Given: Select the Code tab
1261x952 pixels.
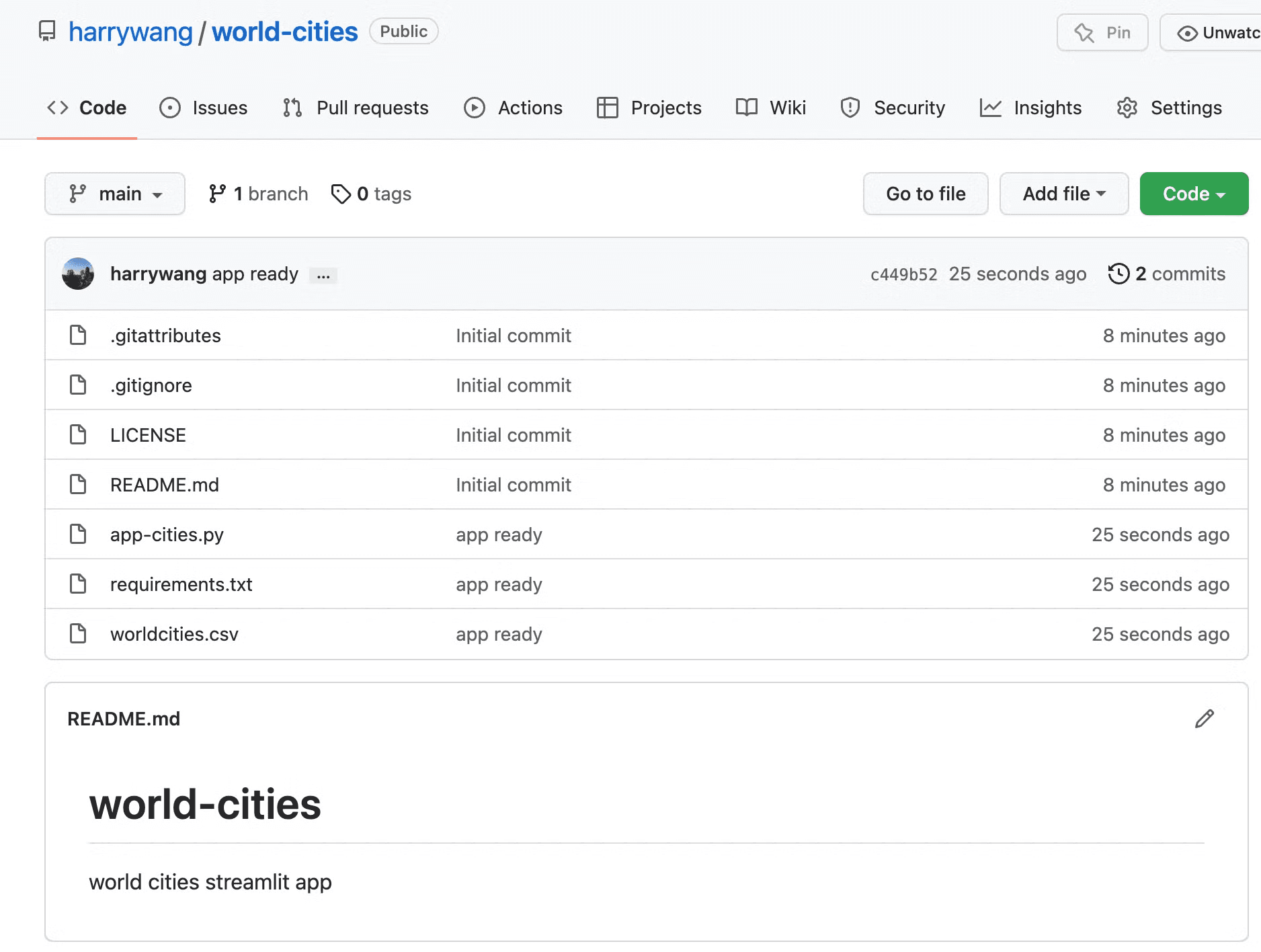Looking at the screenshot, I should click(87, 108).
